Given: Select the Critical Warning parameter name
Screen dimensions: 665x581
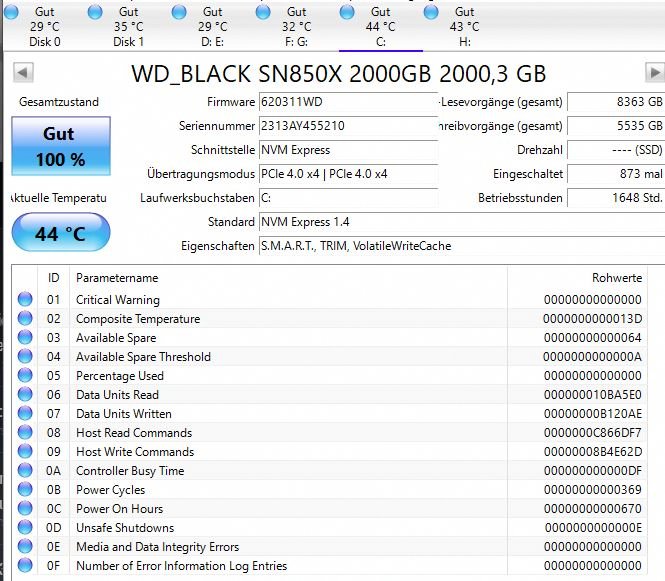Looking at the screenshot, I should click(x=118, y=300).
